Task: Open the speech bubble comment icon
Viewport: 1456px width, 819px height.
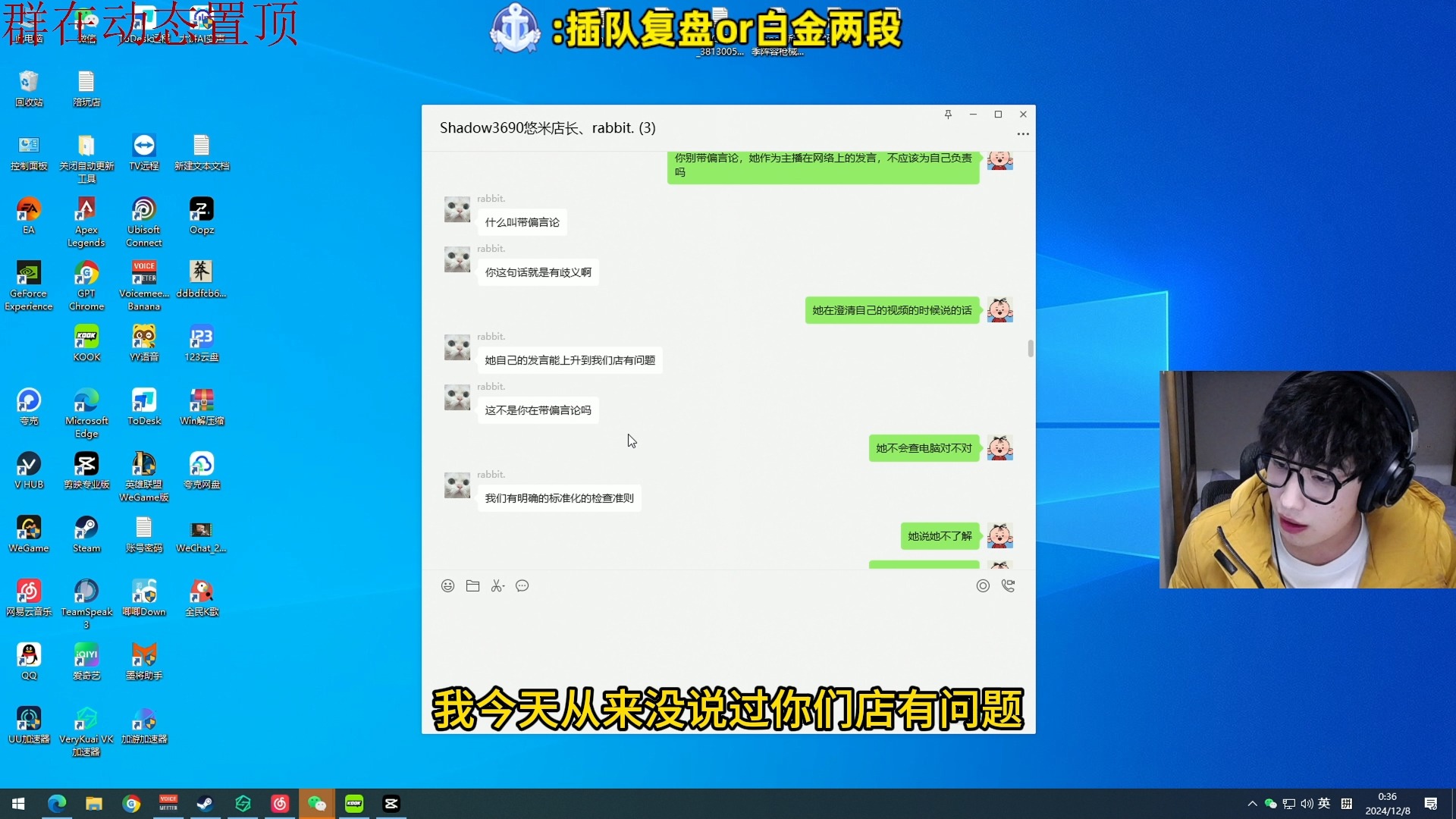Action: tap(522, 586)
